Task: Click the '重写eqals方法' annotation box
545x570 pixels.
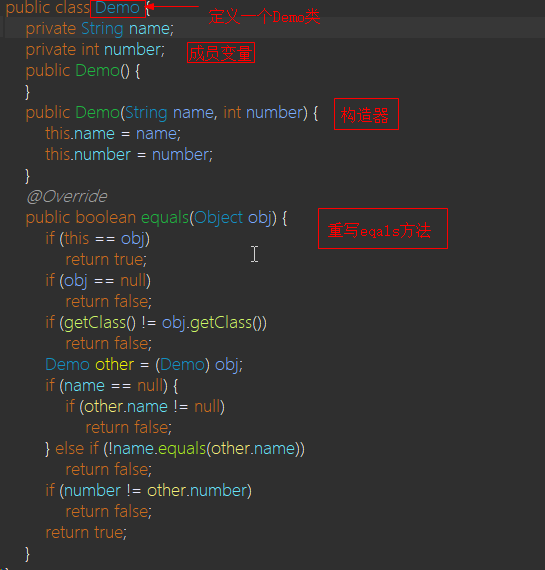Action: coord(383,229)
